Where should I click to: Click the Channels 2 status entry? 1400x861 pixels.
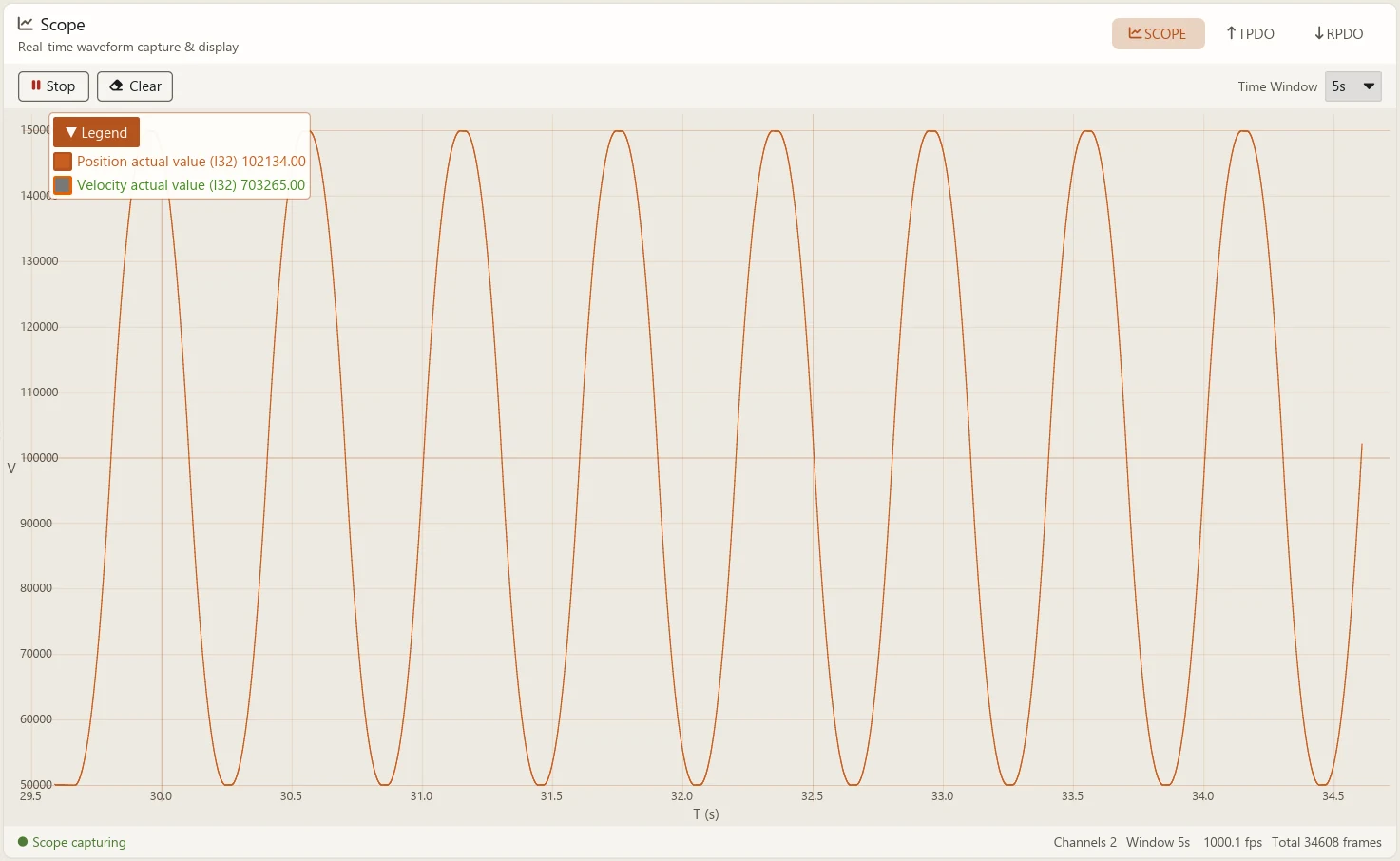1084,842
